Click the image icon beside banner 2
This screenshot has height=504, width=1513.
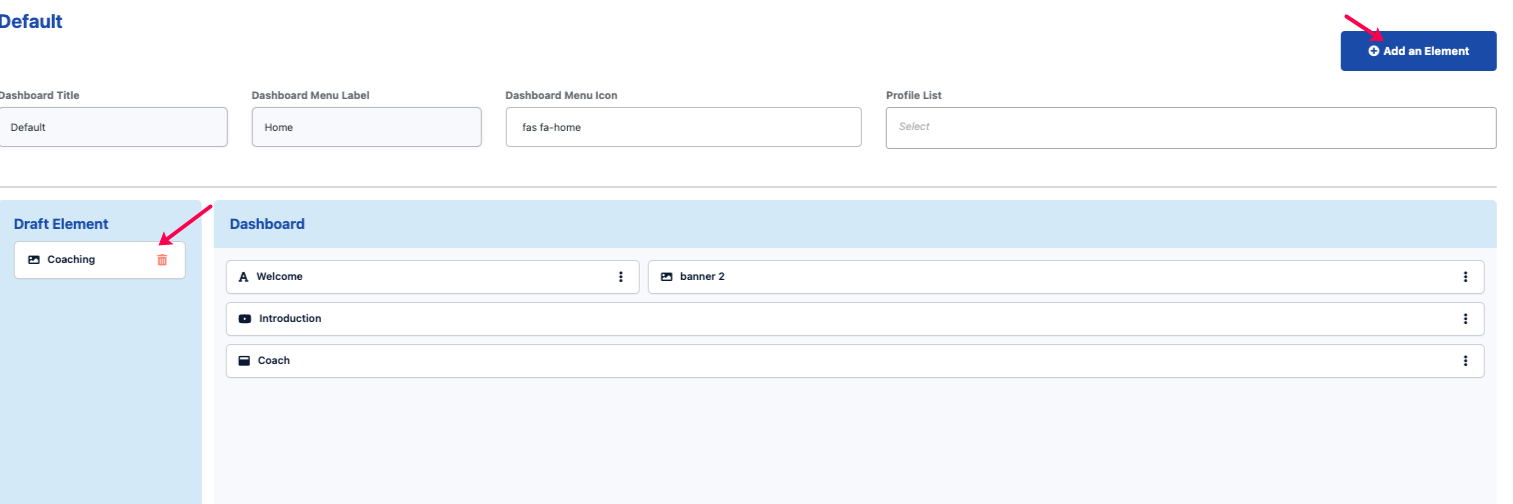click(667, 277)
